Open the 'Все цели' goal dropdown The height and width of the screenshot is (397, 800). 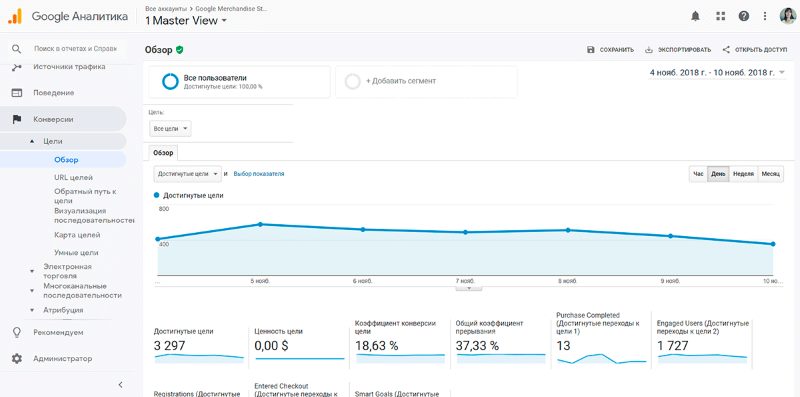(x=170, y=129)
